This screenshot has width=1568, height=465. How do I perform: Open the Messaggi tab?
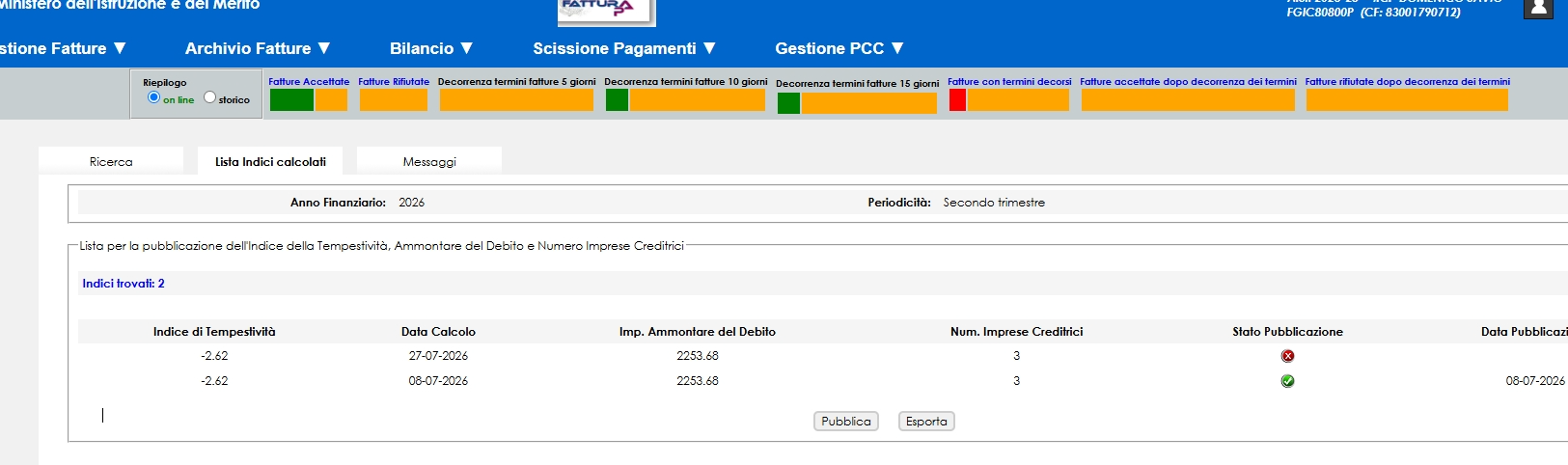click(429, 161)
